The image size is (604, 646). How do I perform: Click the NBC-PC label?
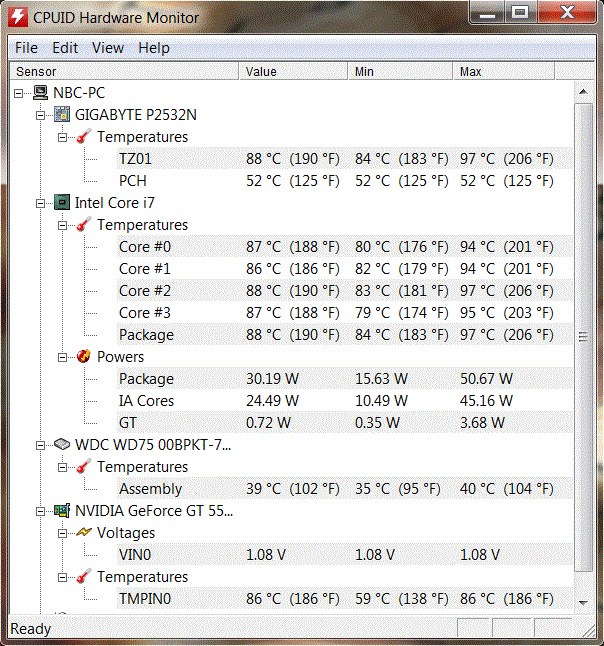[x=79, y=93]
